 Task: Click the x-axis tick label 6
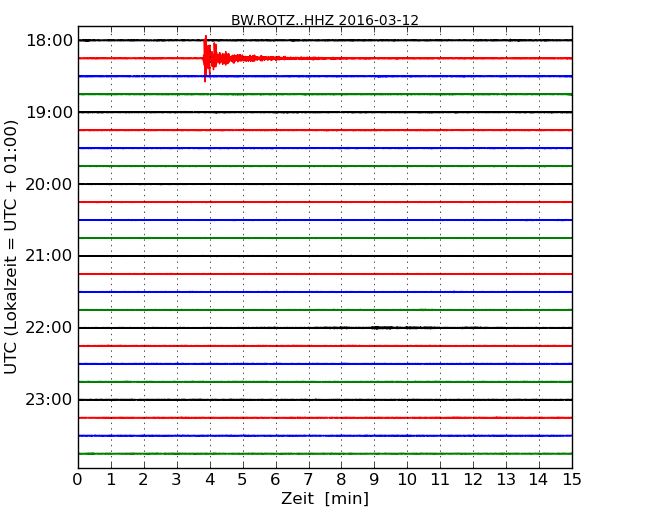pyautogui.click(x=275, y=479)
